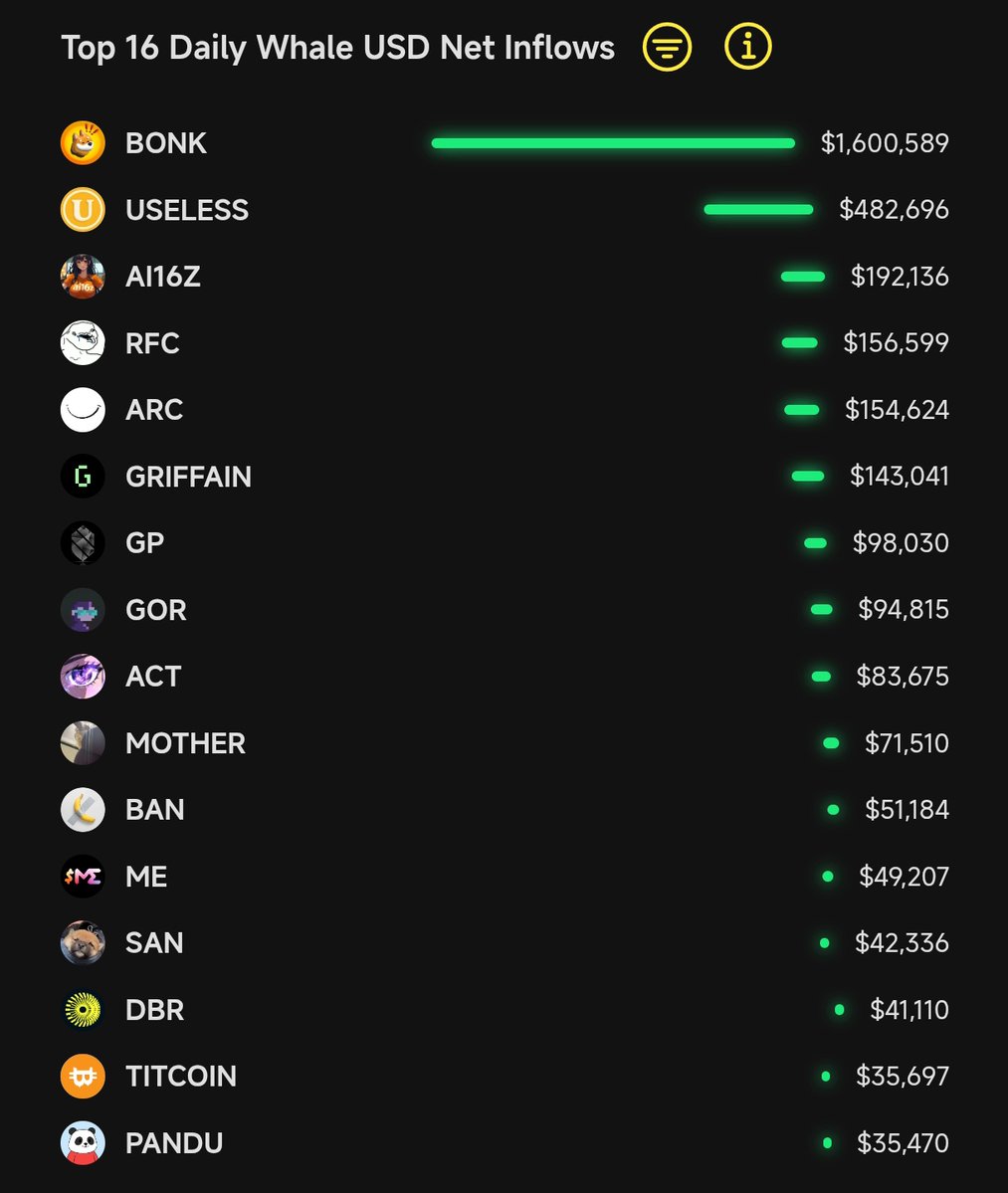Image resolution: width=1008 pixels, height=1193 pixels.
Task: Click the BAN banana icon
Action: click(83, 810)
